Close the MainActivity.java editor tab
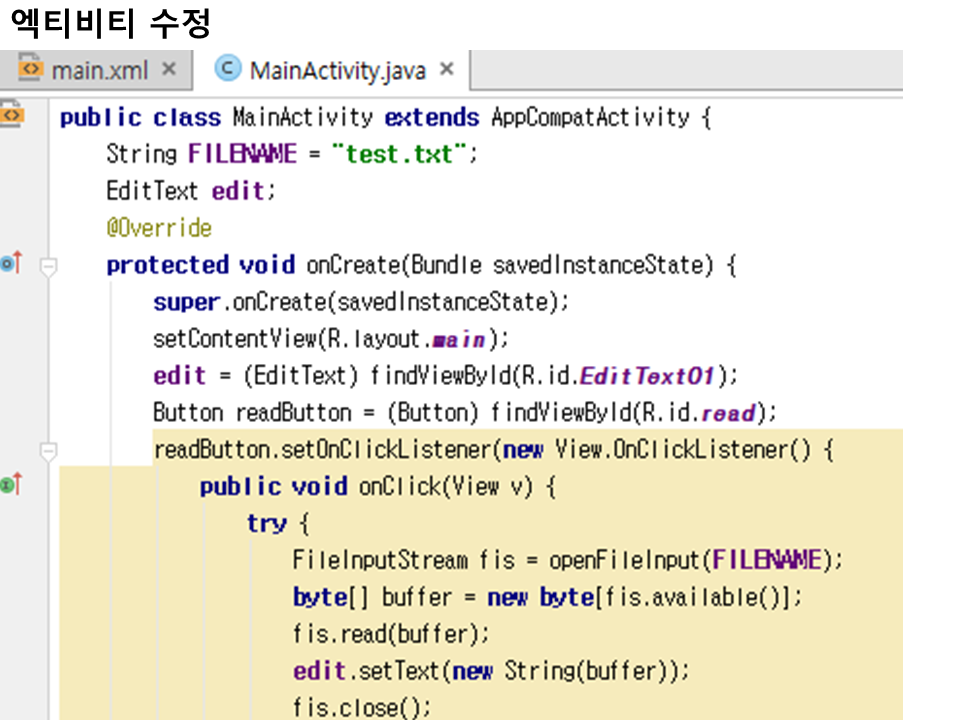The height and width of the screenshot is (720, 960). tap(447, 70)
